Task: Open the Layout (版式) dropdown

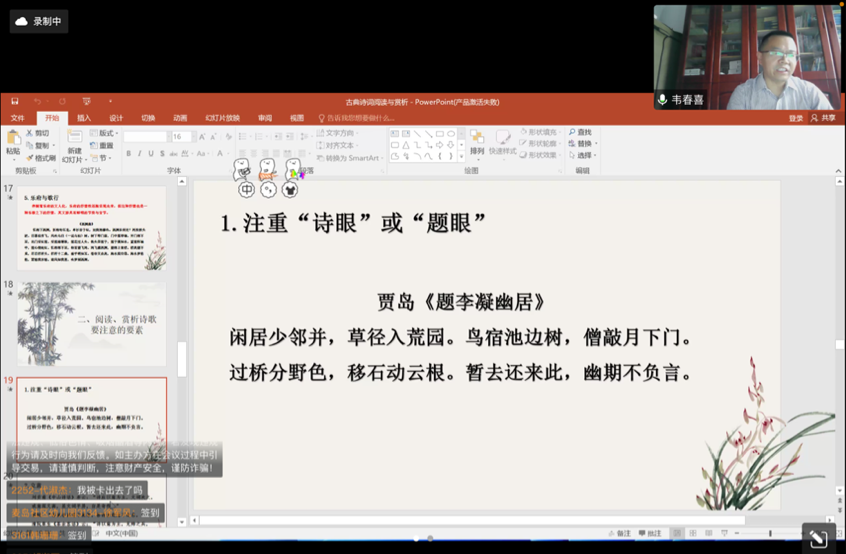Action: click(106, 133)
